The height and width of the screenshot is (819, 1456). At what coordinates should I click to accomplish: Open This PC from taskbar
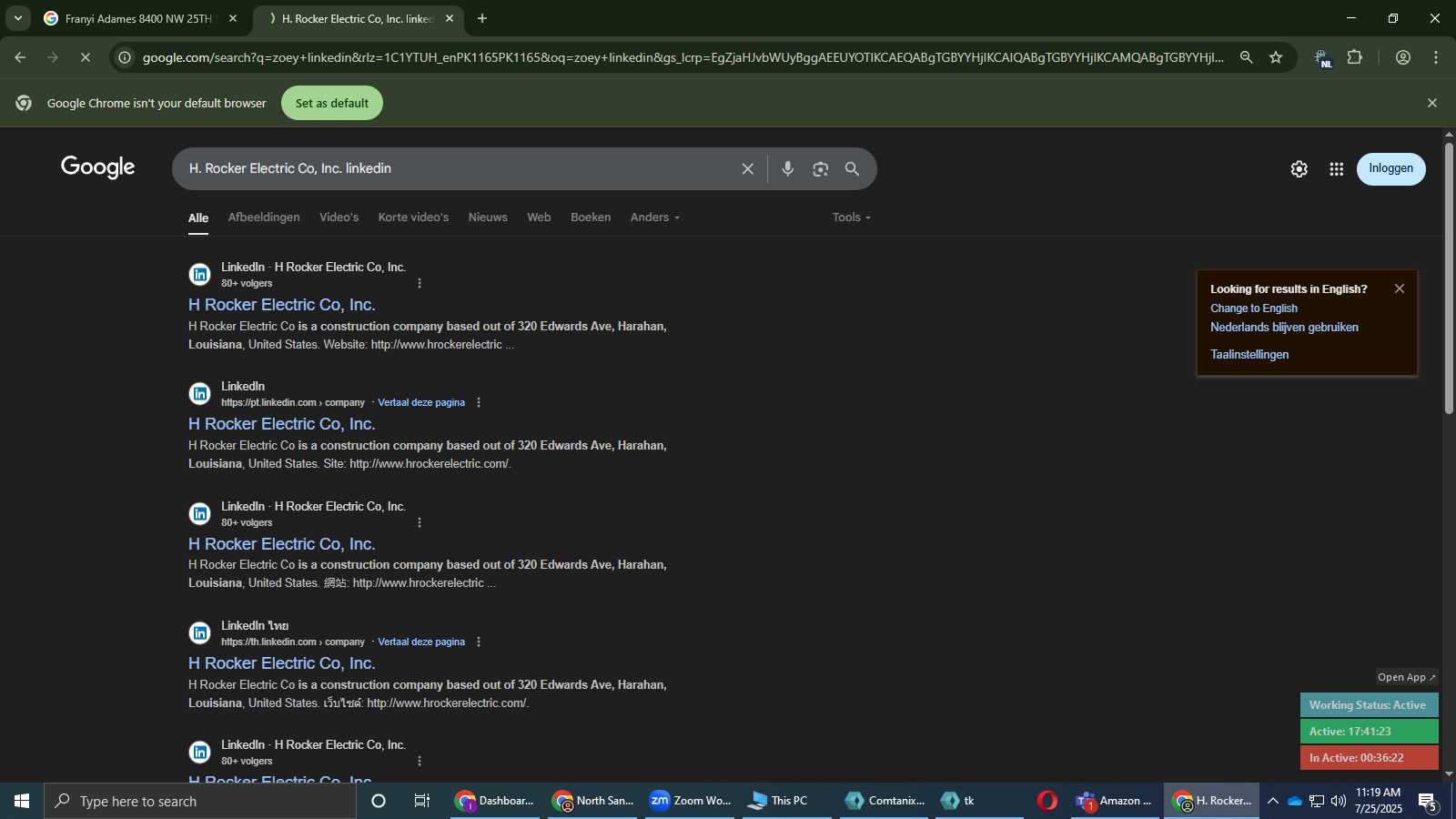(788, 801)
